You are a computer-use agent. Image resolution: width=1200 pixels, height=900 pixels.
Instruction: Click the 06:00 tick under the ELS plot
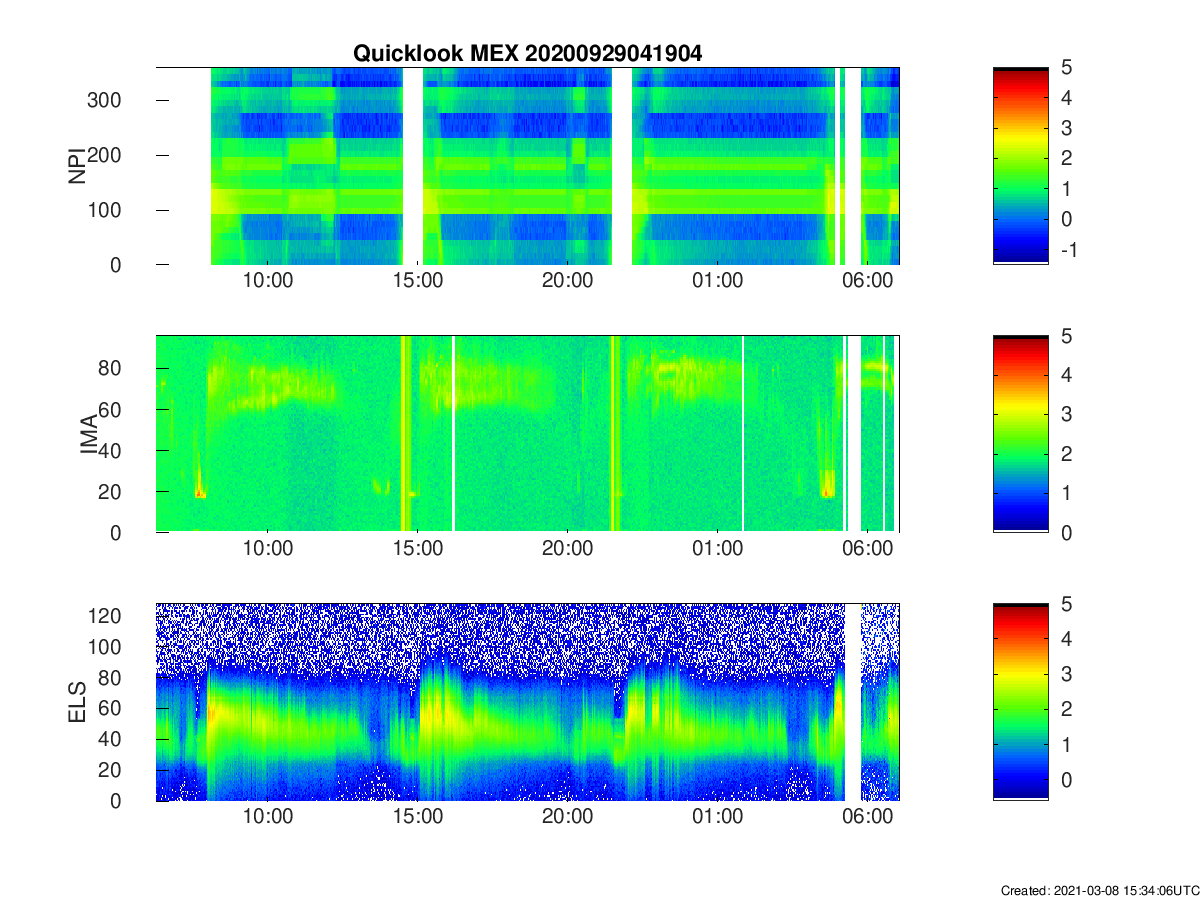867,817
